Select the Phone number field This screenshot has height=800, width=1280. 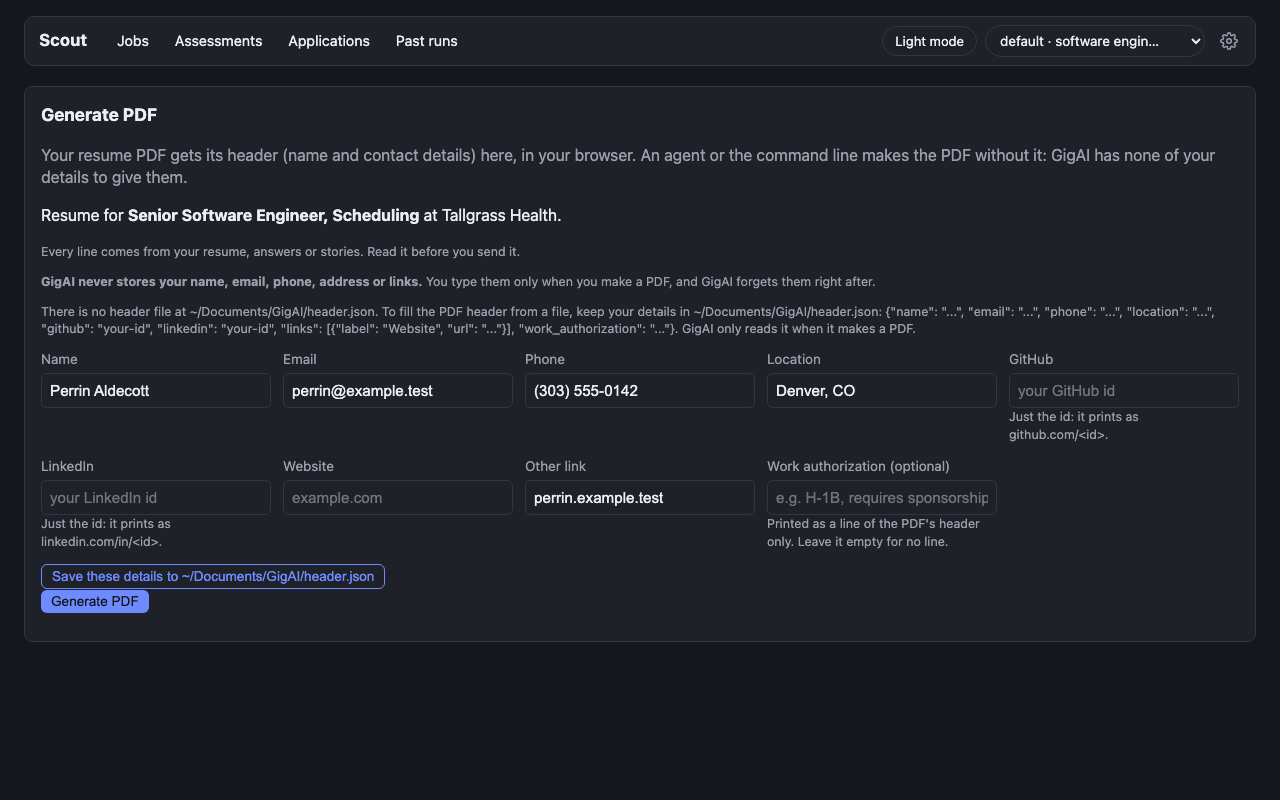[640, 391]
